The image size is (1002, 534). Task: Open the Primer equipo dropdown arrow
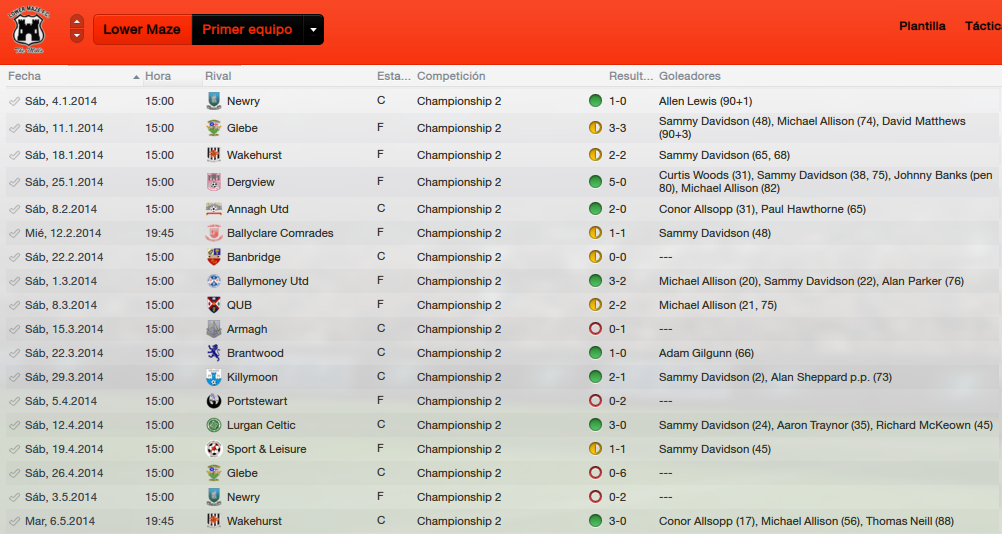tap(313, 30)
